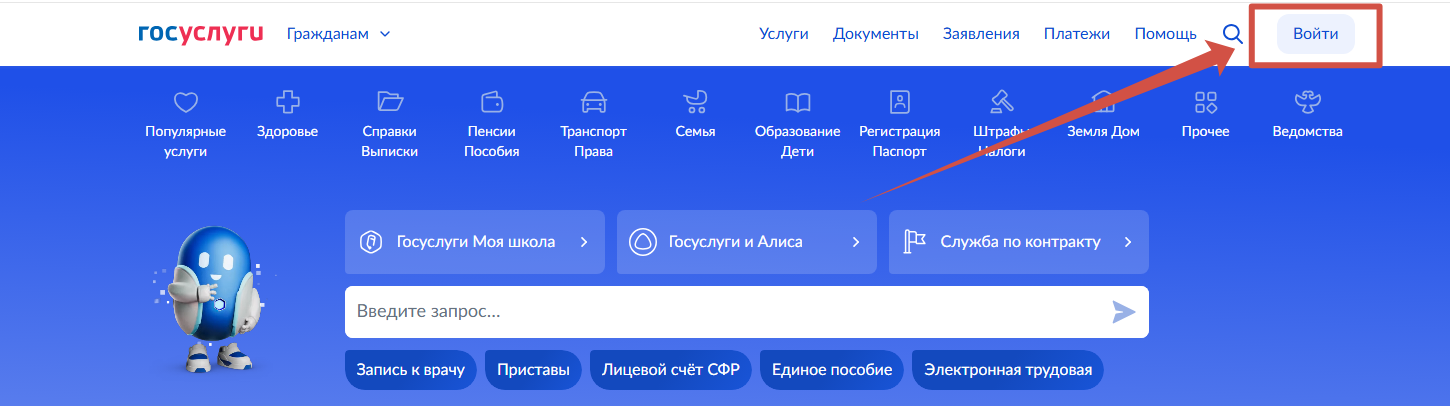Click Регистрация Паспорт document icon
The image size is (1450, 406).
899,102
